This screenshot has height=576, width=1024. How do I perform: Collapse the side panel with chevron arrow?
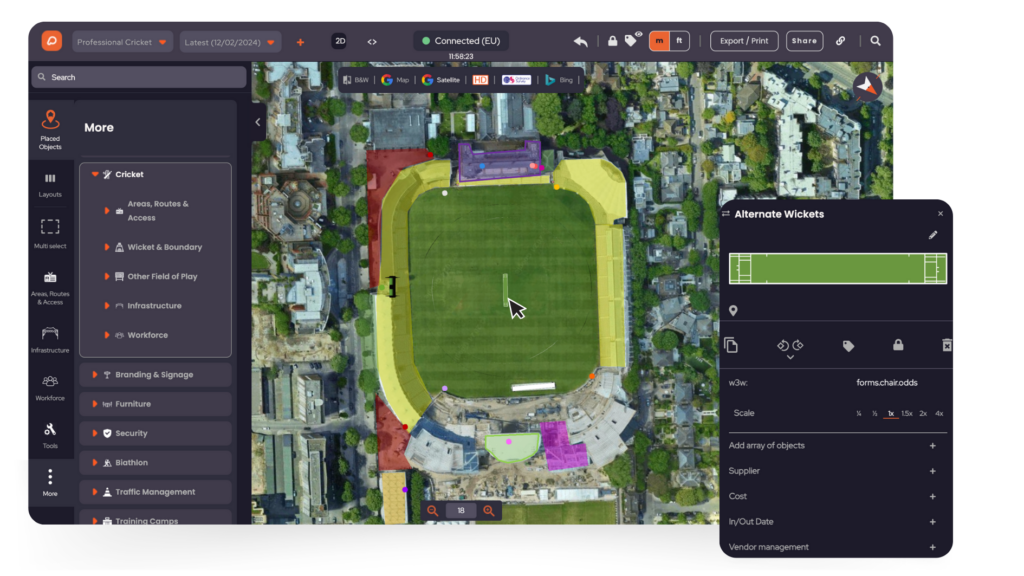click(258, 122)
